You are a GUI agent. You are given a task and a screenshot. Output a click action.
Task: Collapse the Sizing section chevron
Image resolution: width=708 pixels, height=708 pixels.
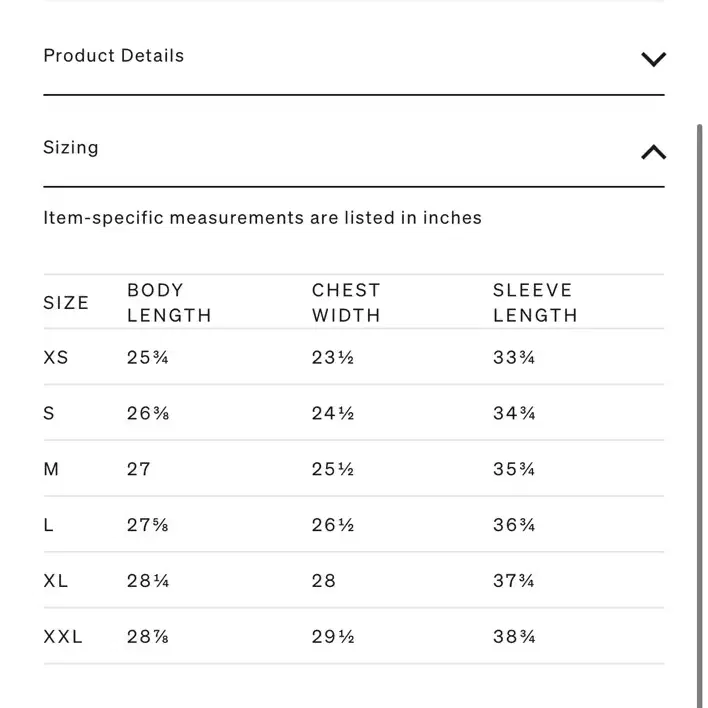pyautogui.click(x=653, y=152)
